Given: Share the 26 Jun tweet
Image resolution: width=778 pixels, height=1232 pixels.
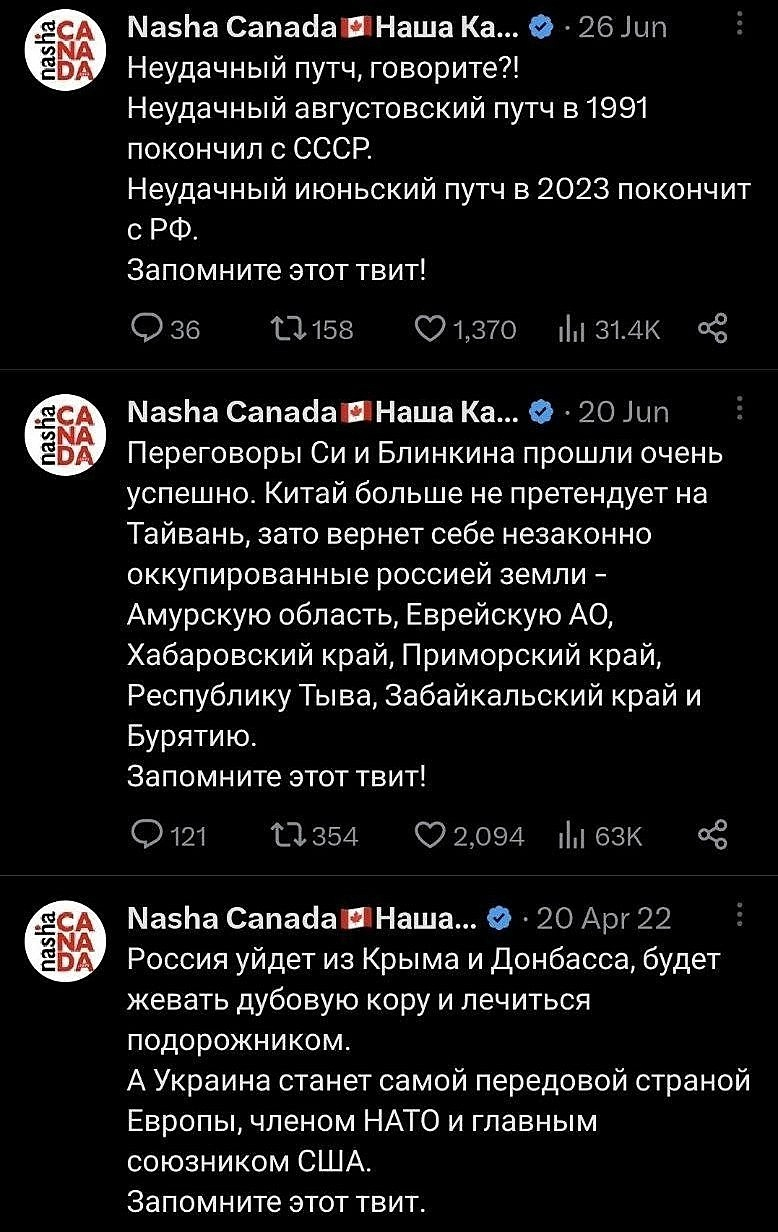Looking at the screenshot, I should (x=711, y=328).
